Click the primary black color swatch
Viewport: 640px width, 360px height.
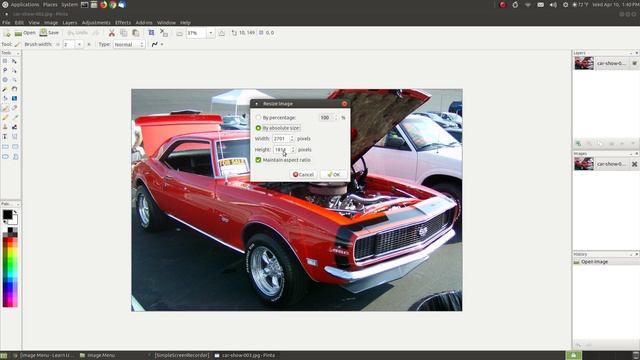7,214
